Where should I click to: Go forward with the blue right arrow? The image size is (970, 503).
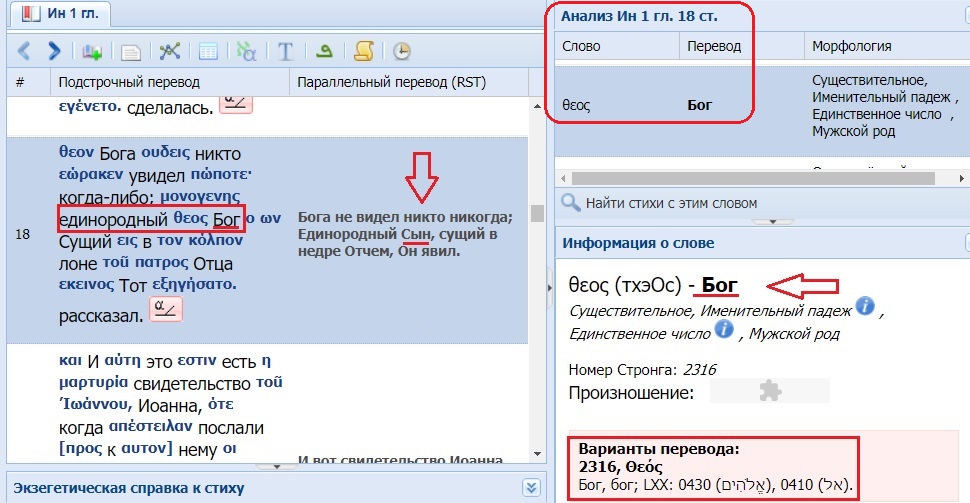54,50
